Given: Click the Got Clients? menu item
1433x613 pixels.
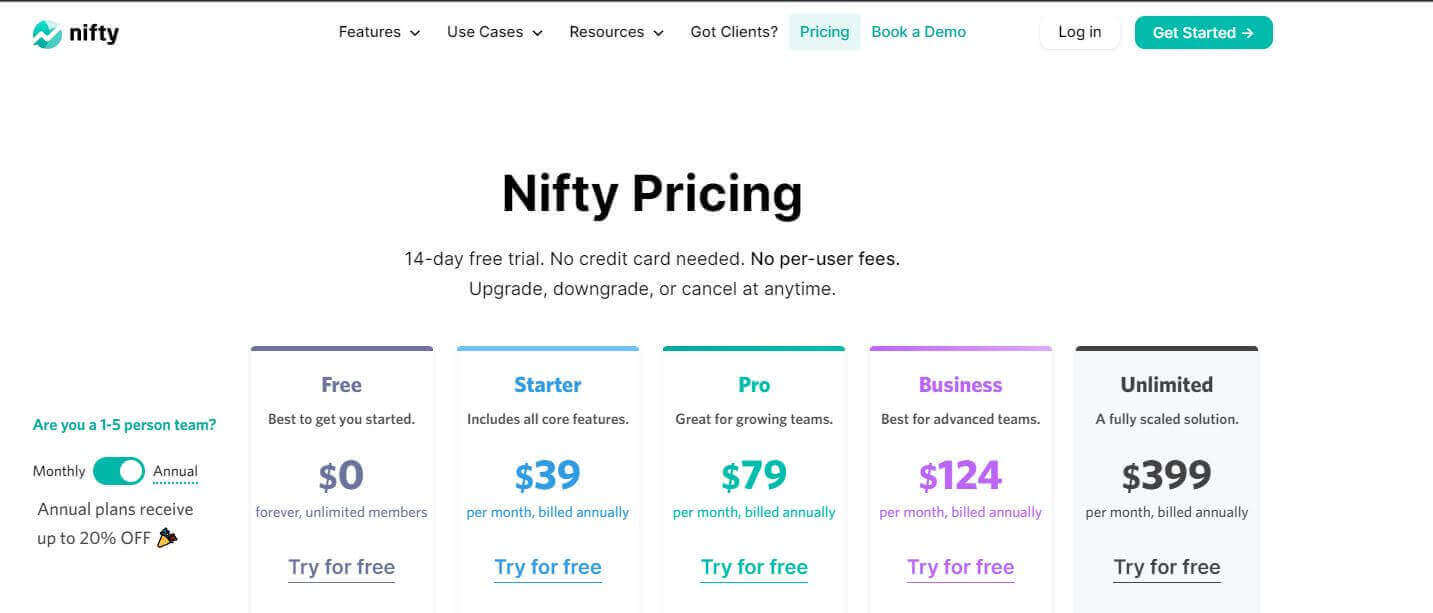Looking at the screenshot, I should [733, 31].
